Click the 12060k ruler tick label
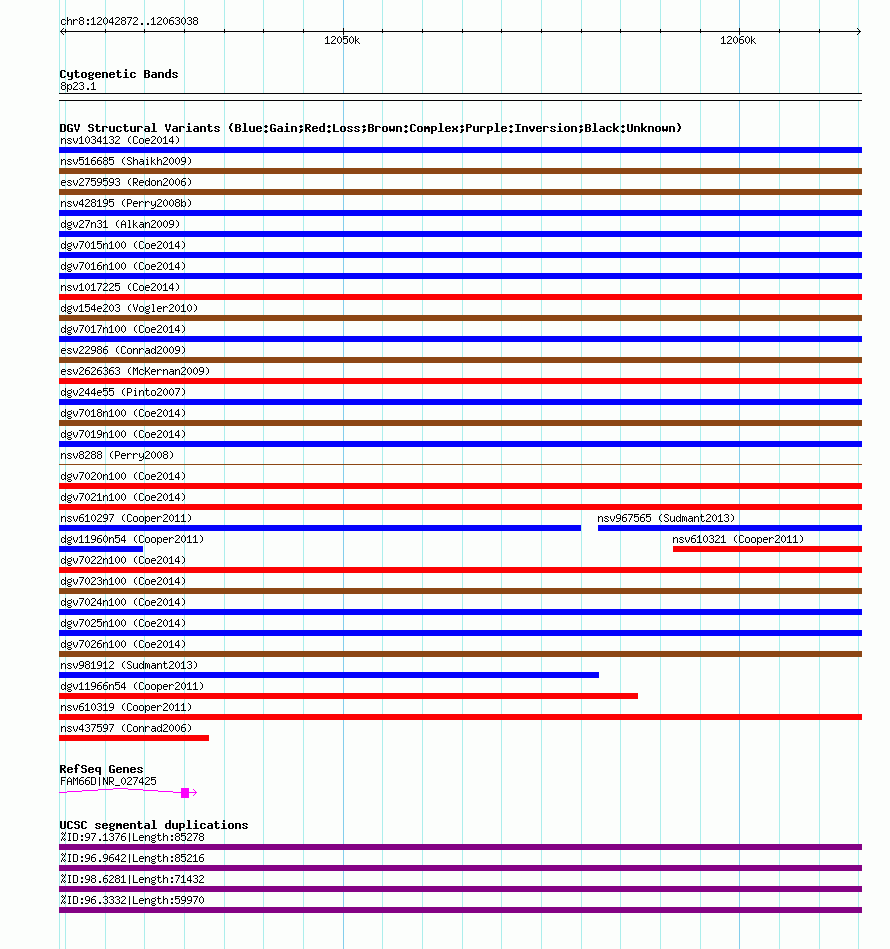Viewport: 890px width, 949px height. point(738,41)
